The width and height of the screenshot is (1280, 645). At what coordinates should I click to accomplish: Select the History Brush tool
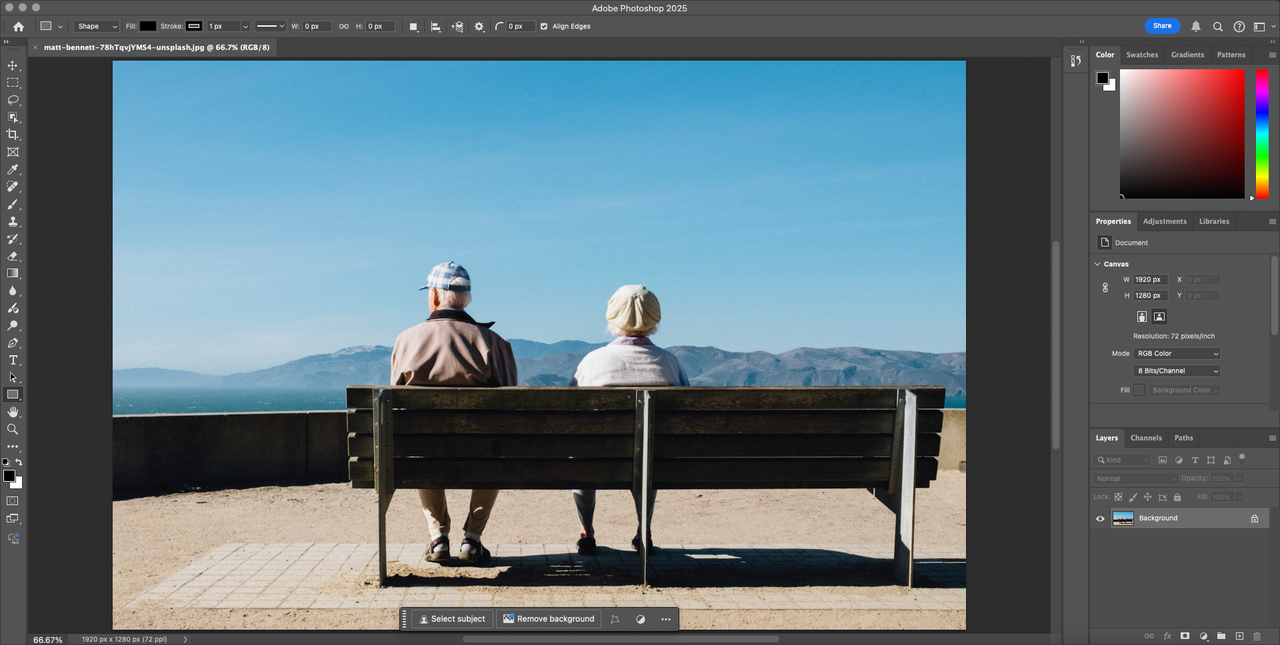click(13, 239)
